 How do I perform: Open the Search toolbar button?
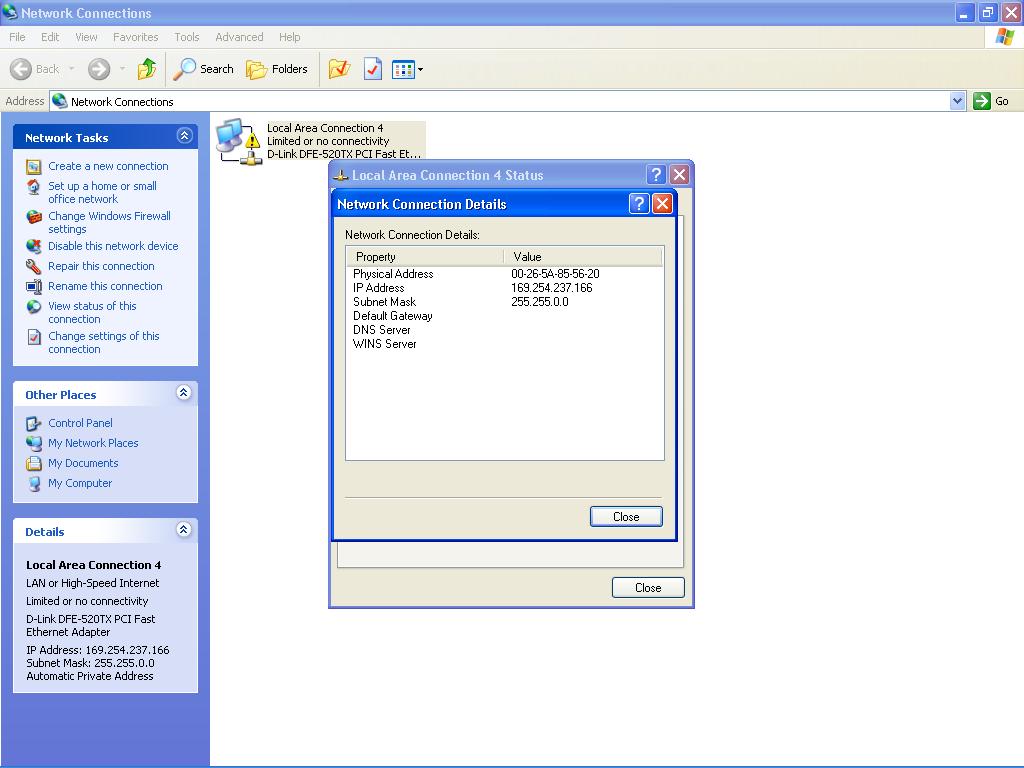pos(204,69)
